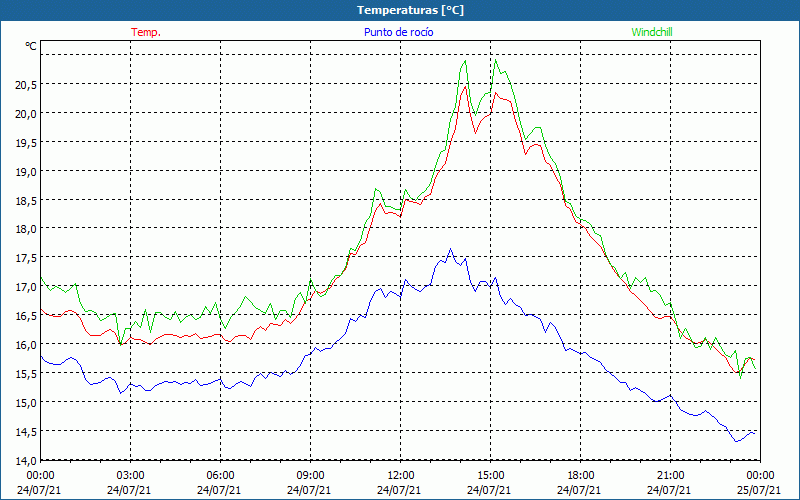Viewport: 800px width, 500px height.
Task: Click the 25/07/21 date label
Action: tap(759, 490)
